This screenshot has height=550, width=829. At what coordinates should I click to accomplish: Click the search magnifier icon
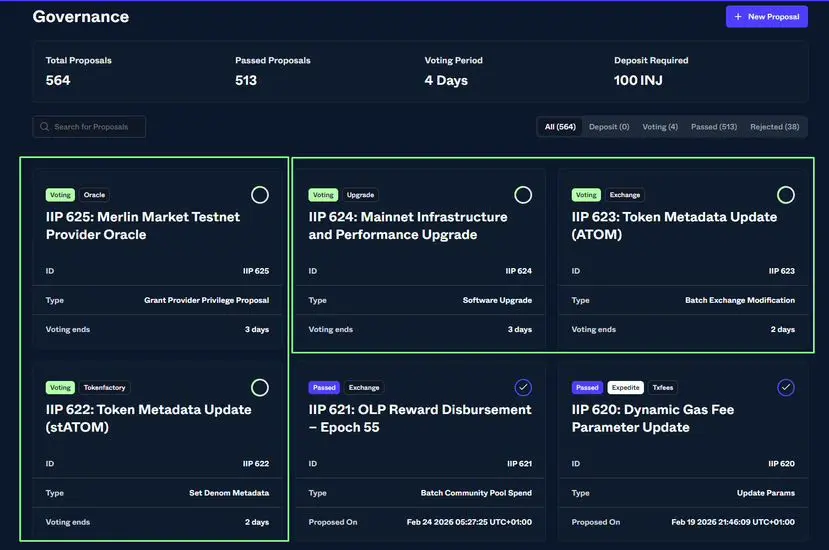pos(44,127)
